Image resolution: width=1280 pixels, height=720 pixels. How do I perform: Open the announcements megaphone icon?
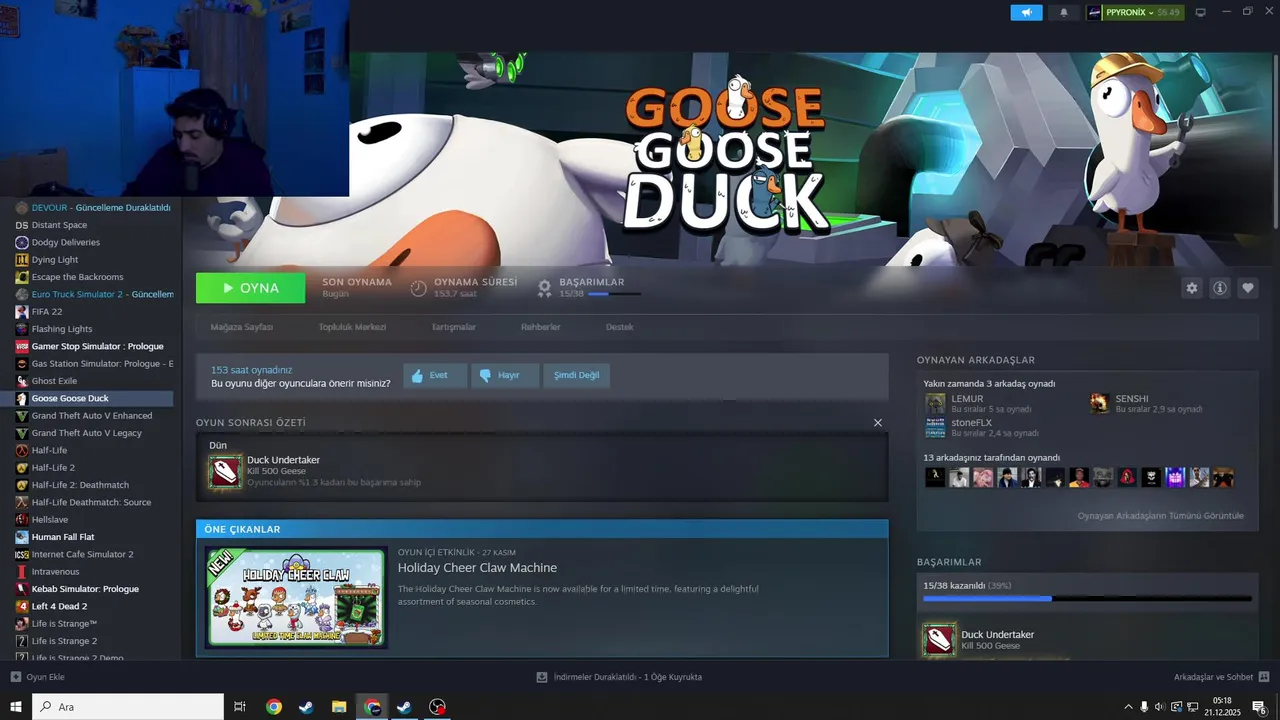click(x=1026, y=13)
